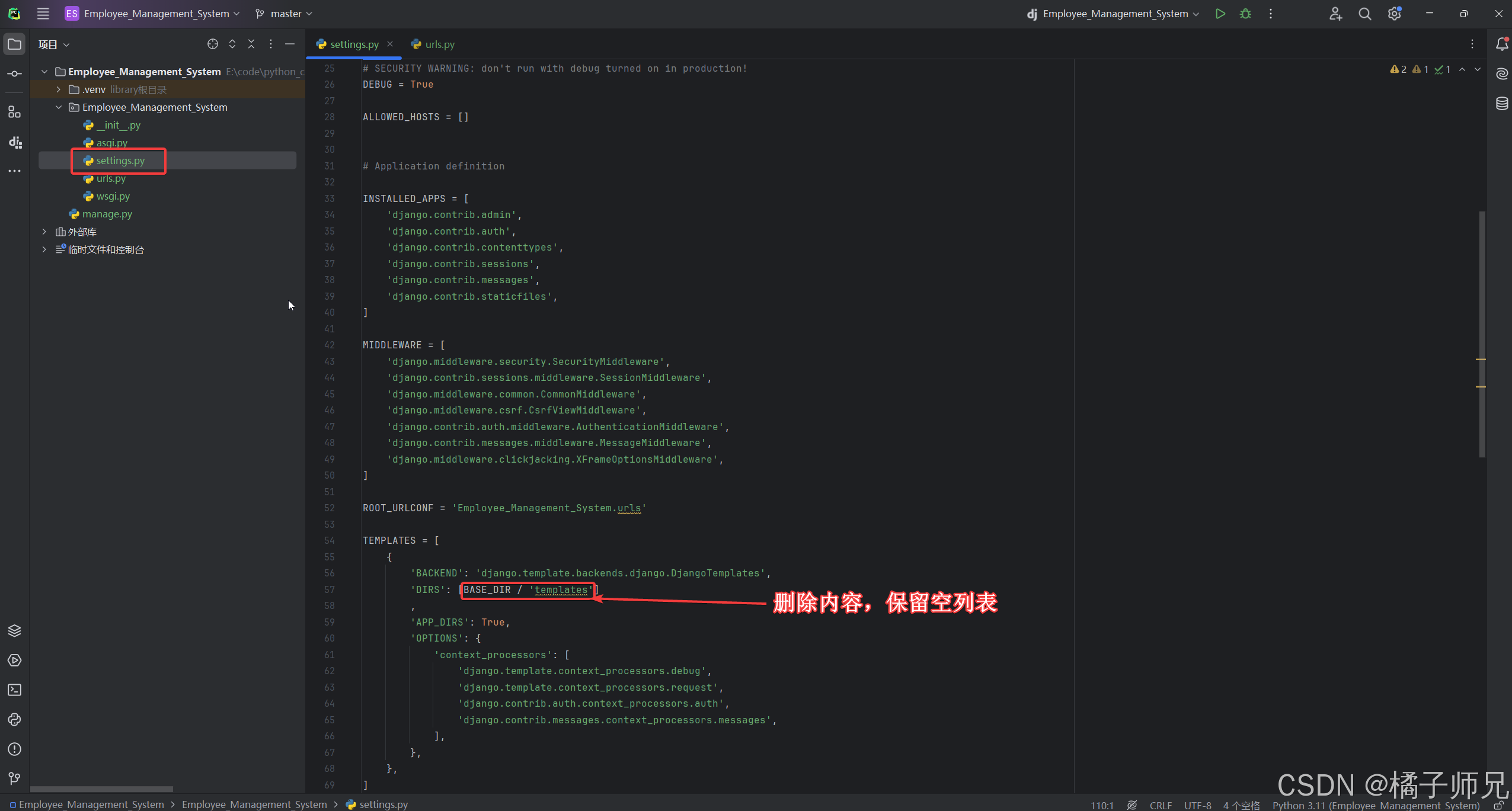Open project name dropdown Employee_Management_System

point(152,14)
